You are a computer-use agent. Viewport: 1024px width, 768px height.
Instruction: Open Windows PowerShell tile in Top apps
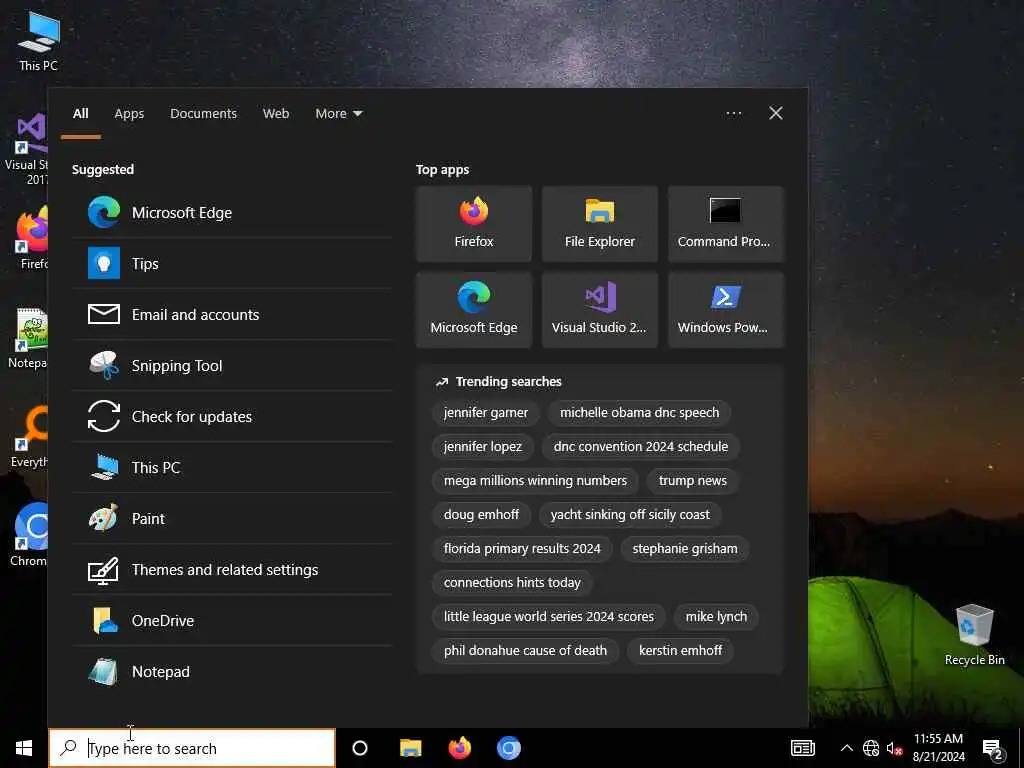coord(726,310)
